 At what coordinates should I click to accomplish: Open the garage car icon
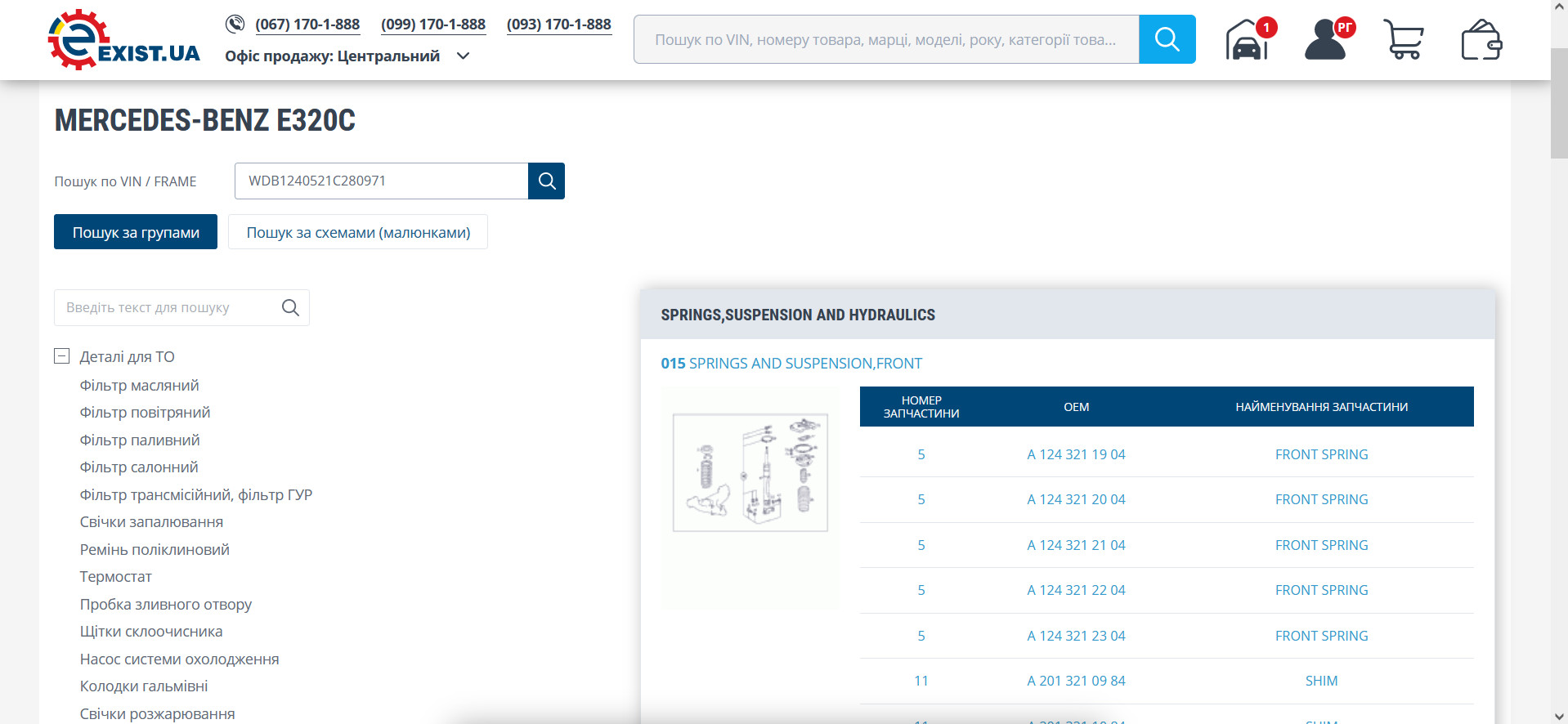tap(1247, 40)
